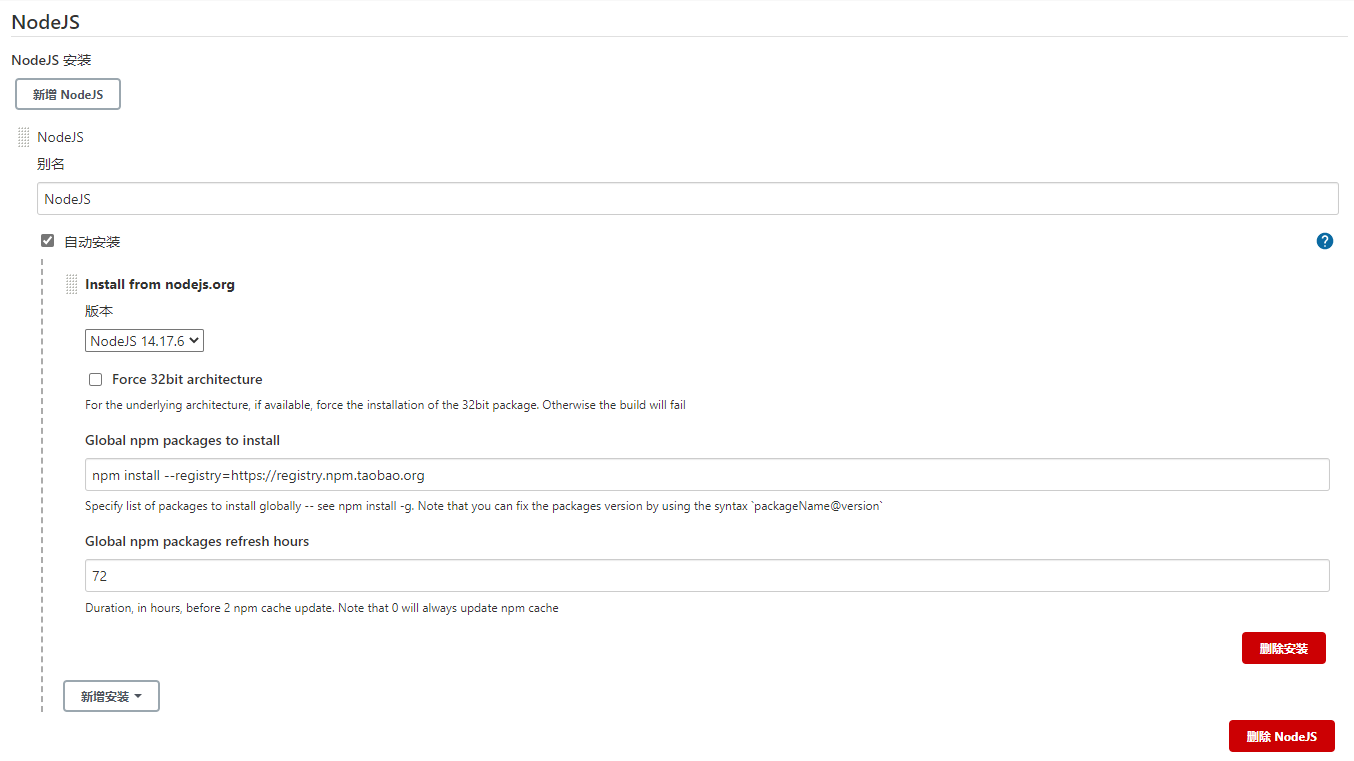Click the Global npm packages to install field

coord(707,475)
